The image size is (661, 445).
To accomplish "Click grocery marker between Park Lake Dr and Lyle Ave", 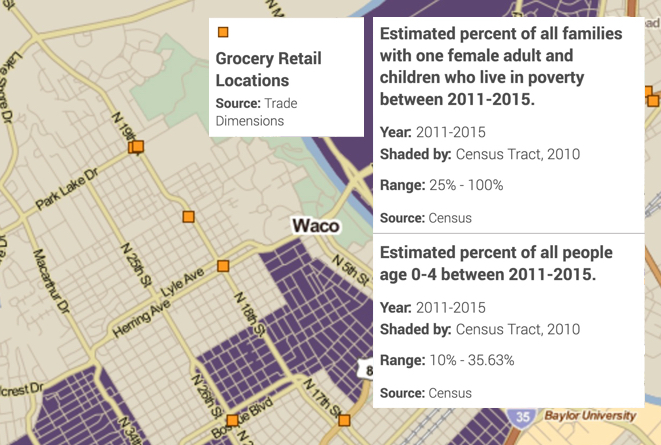I will point(188,217).
